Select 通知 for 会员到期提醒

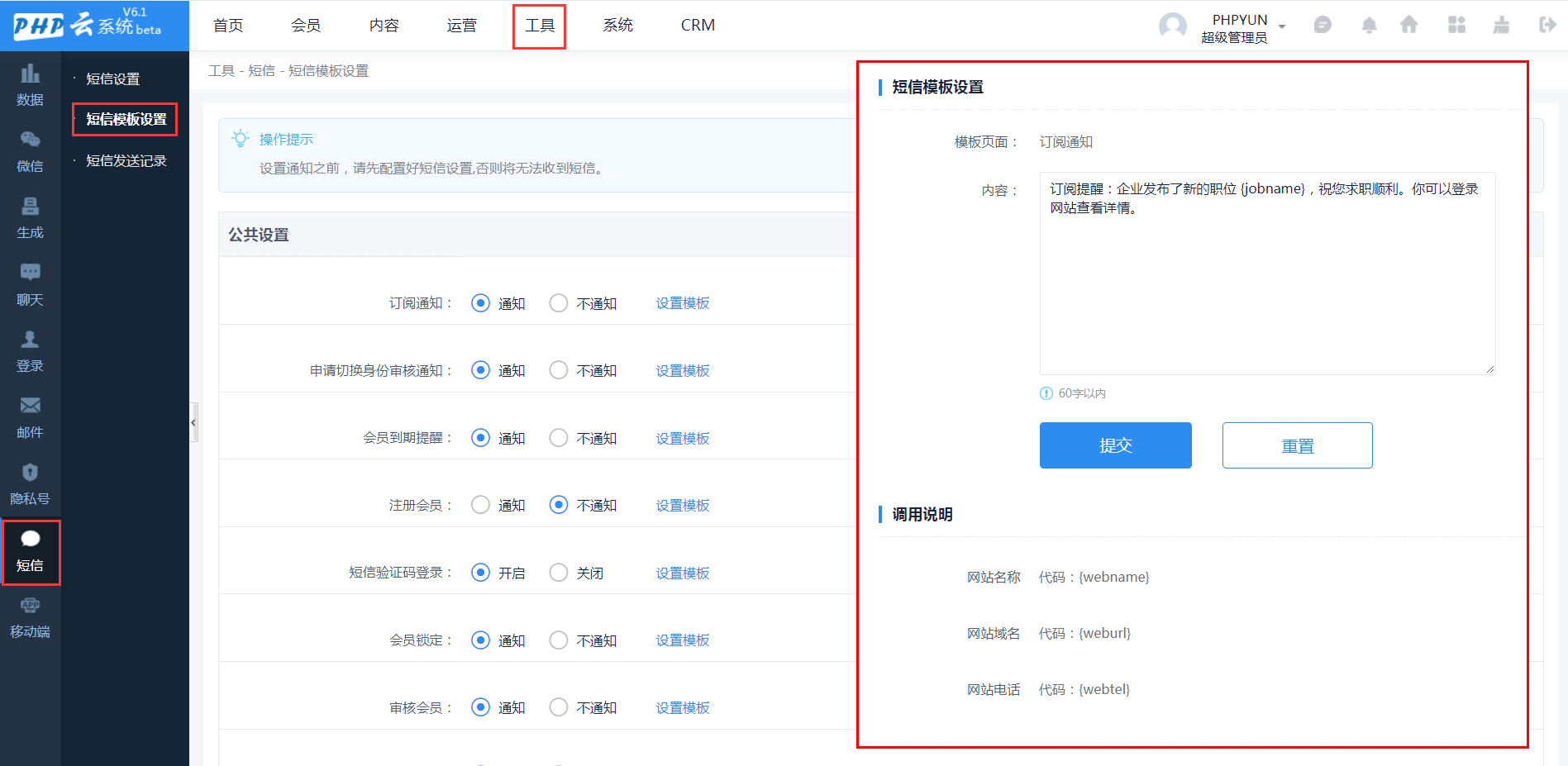tap(480, 438)
